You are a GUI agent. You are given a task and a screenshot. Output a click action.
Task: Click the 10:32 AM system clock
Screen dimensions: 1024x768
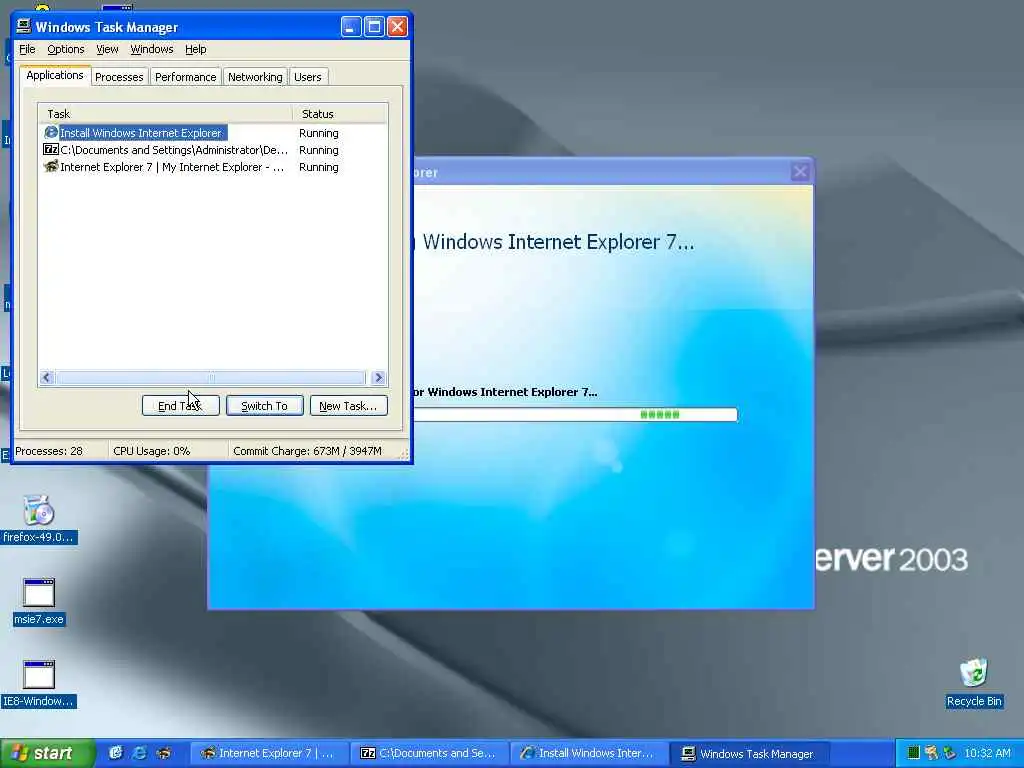coord(987,753)
